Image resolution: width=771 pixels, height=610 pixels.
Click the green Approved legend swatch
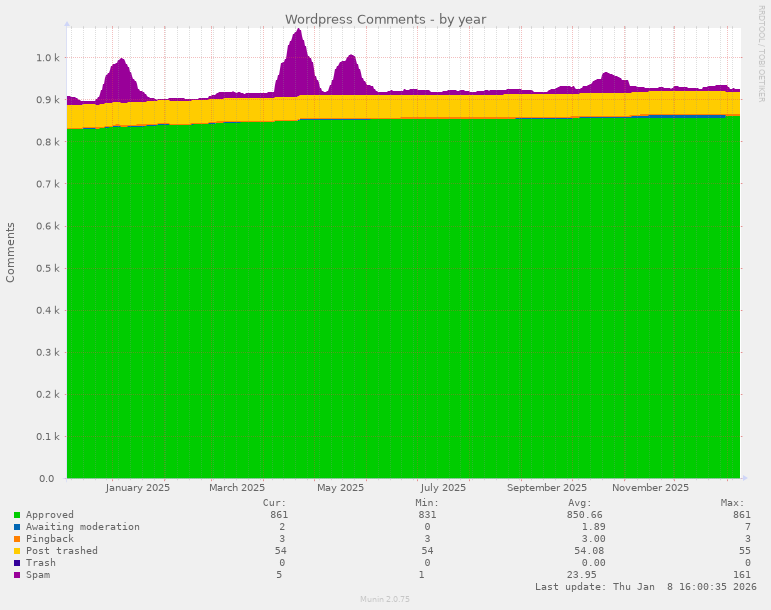pos(17,515)
